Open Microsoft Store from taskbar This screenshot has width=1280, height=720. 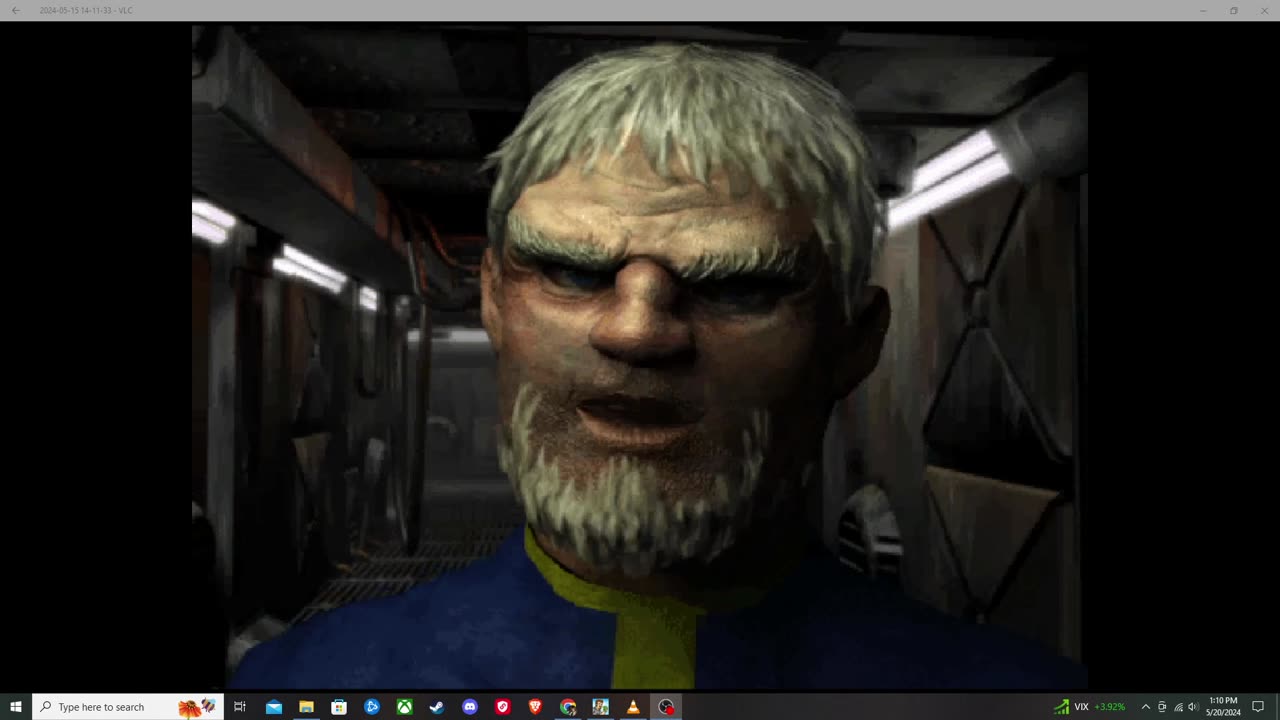pos(339,707)
